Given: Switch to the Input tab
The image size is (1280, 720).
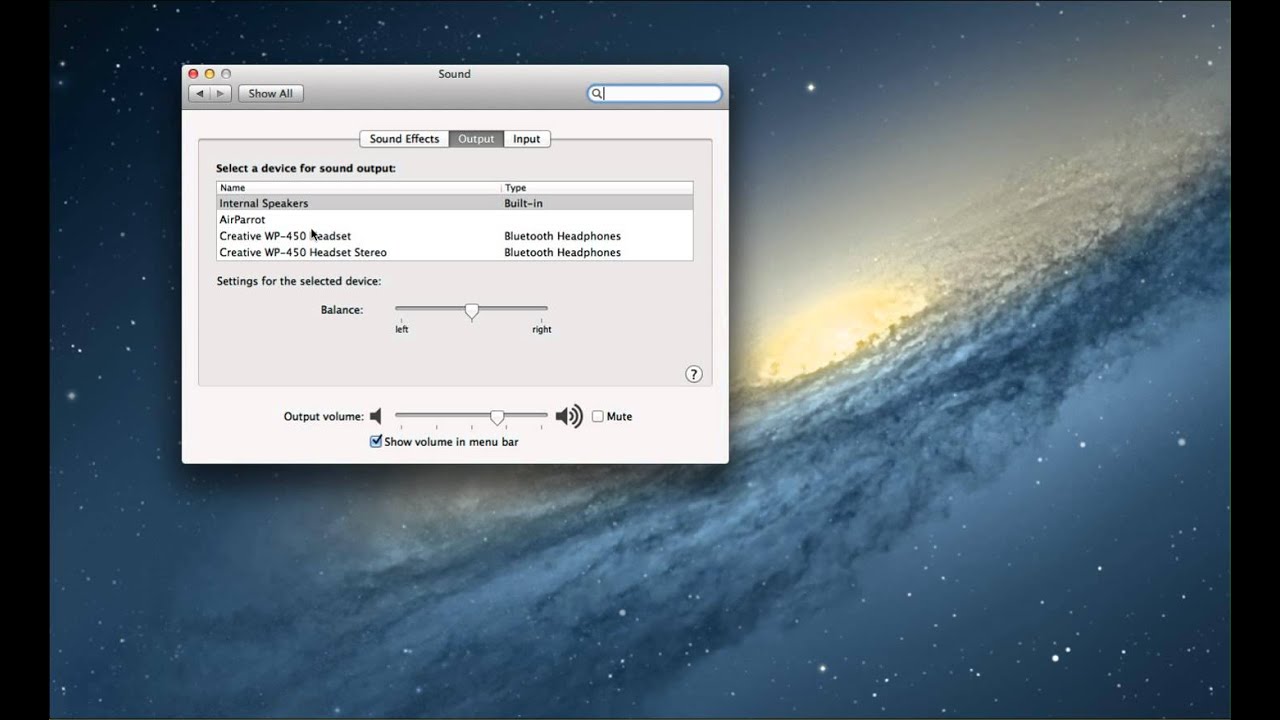Looking at the screenshot, I should 527,139.
